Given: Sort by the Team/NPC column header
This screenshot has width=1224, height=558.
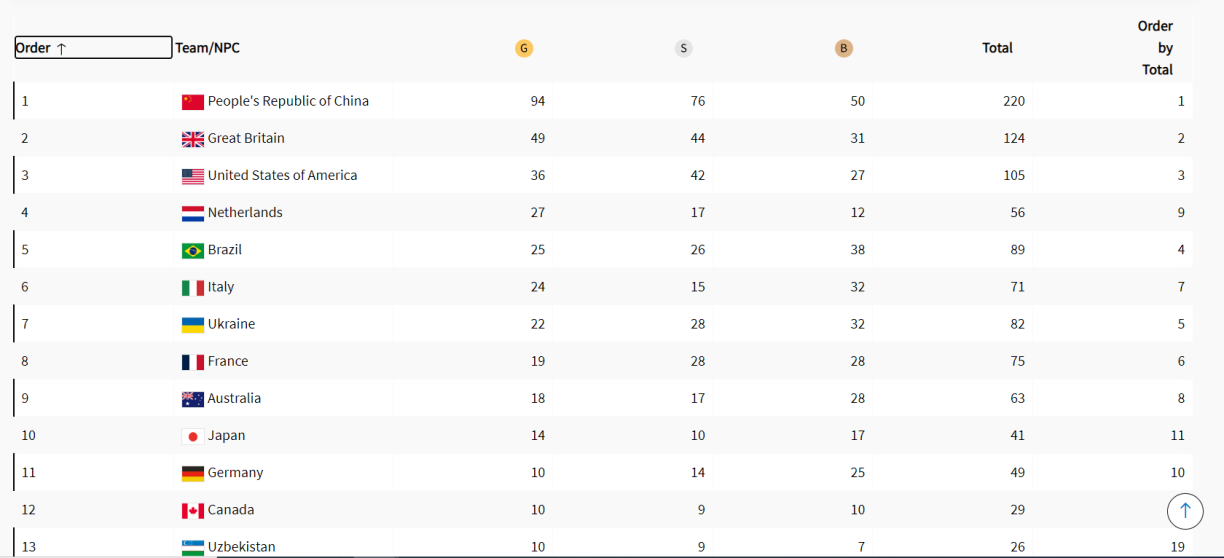Looking at the screenshot, I should click(x=207, y=48).
